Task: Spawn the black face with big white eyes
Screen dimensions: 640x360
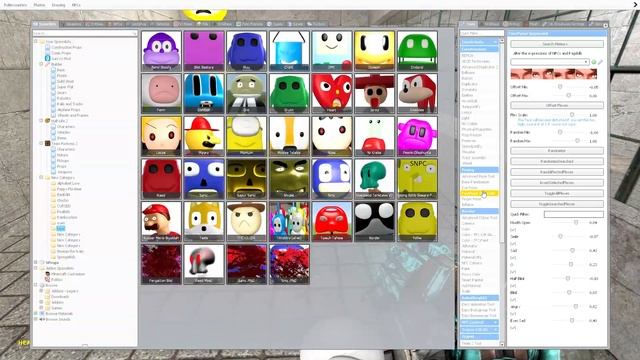Action: [x=374, y=221]
